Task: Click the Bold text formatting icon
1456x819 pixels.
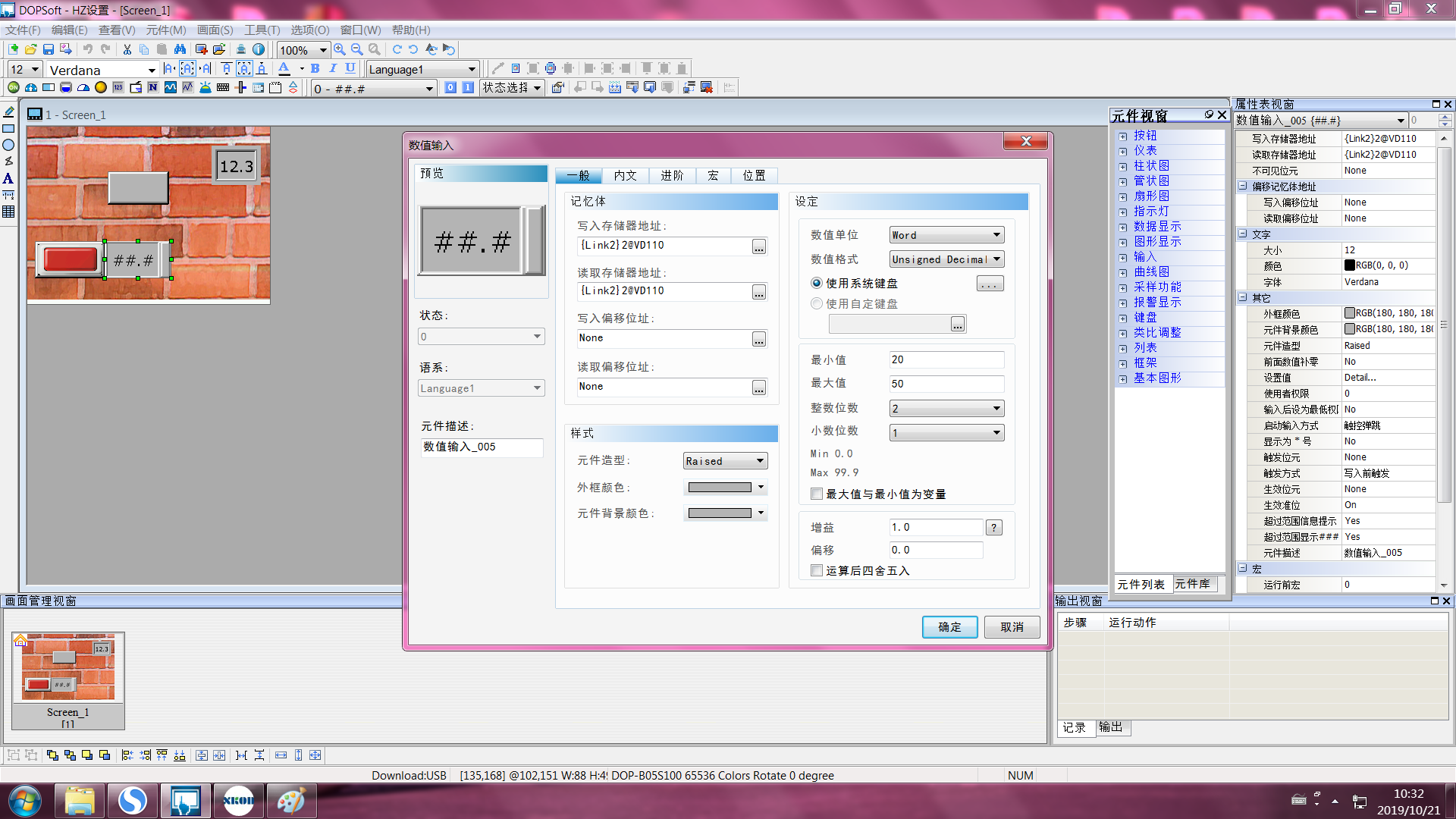Action: pos(315,68)
